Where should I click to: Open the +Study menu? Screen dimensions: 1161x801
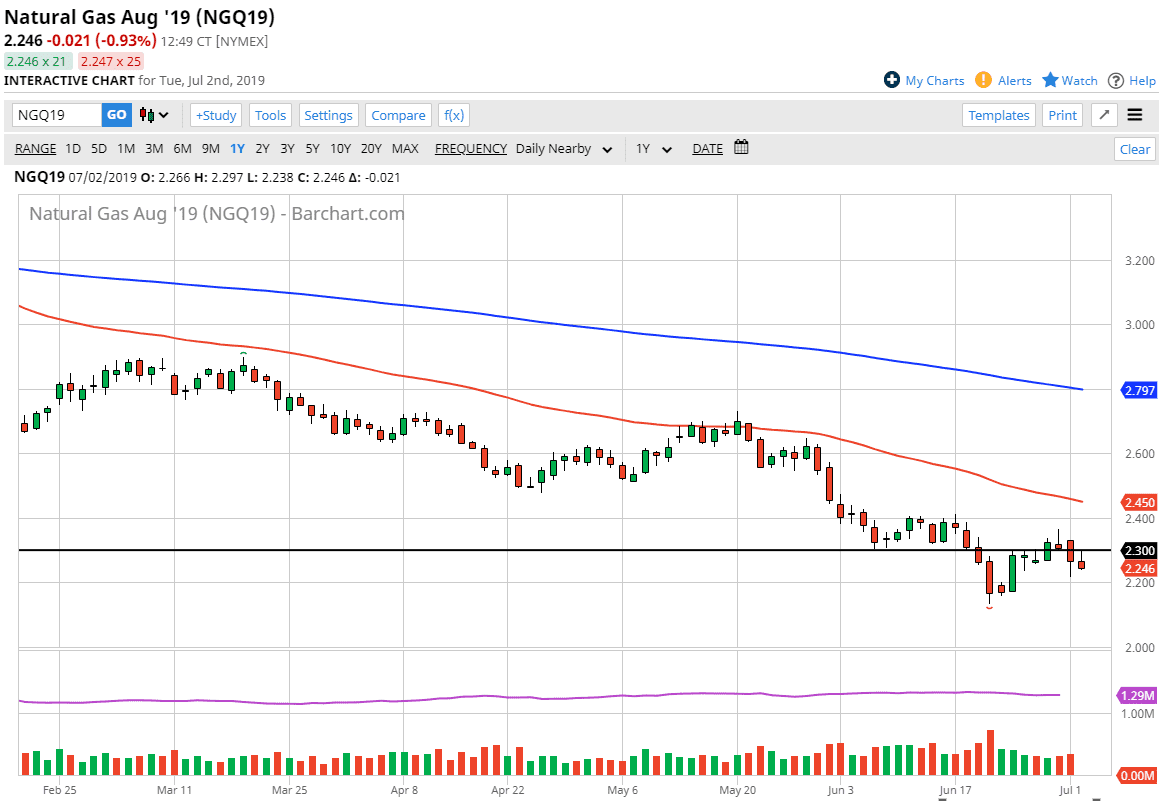click(216, 115)
